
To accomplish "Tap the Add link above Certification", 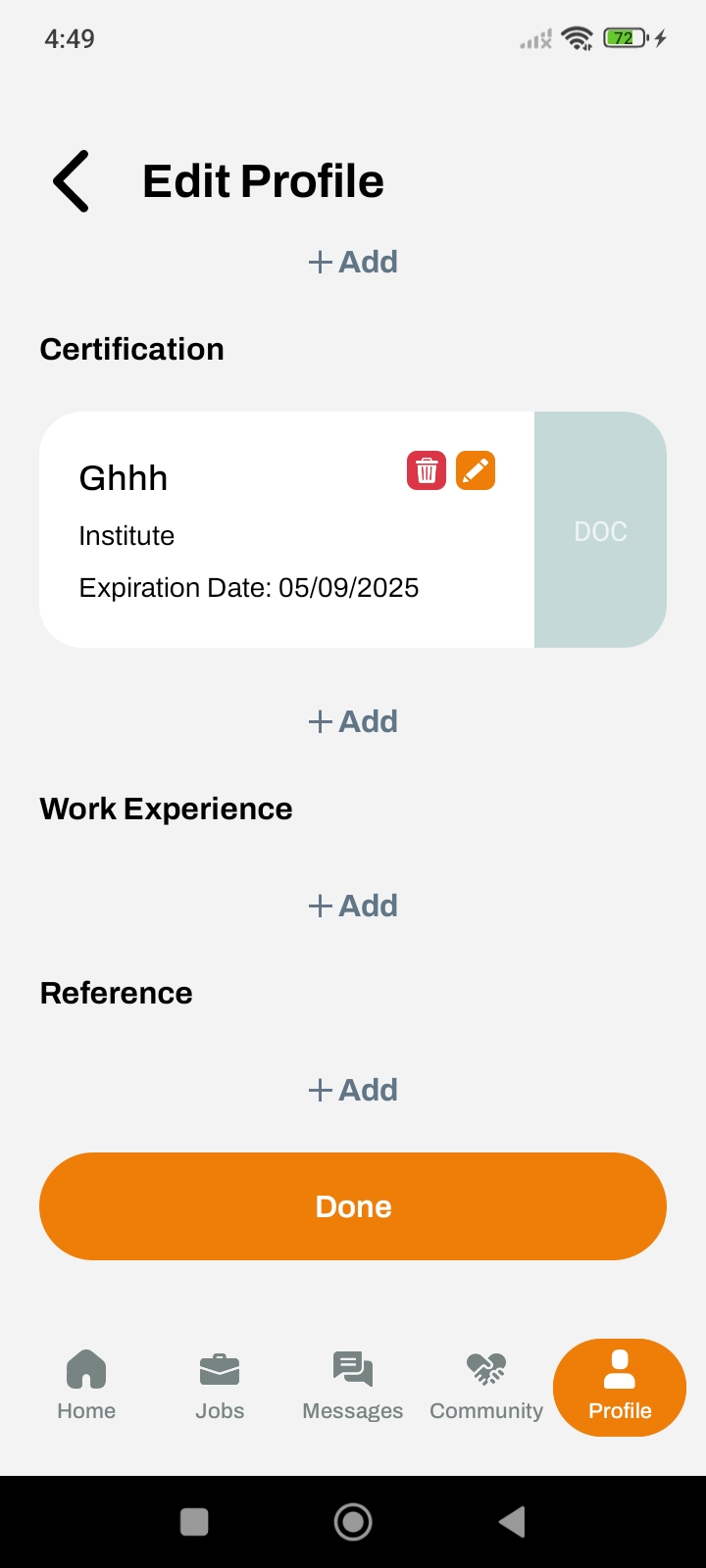I will pyautogui.click(x=353, y=263).
